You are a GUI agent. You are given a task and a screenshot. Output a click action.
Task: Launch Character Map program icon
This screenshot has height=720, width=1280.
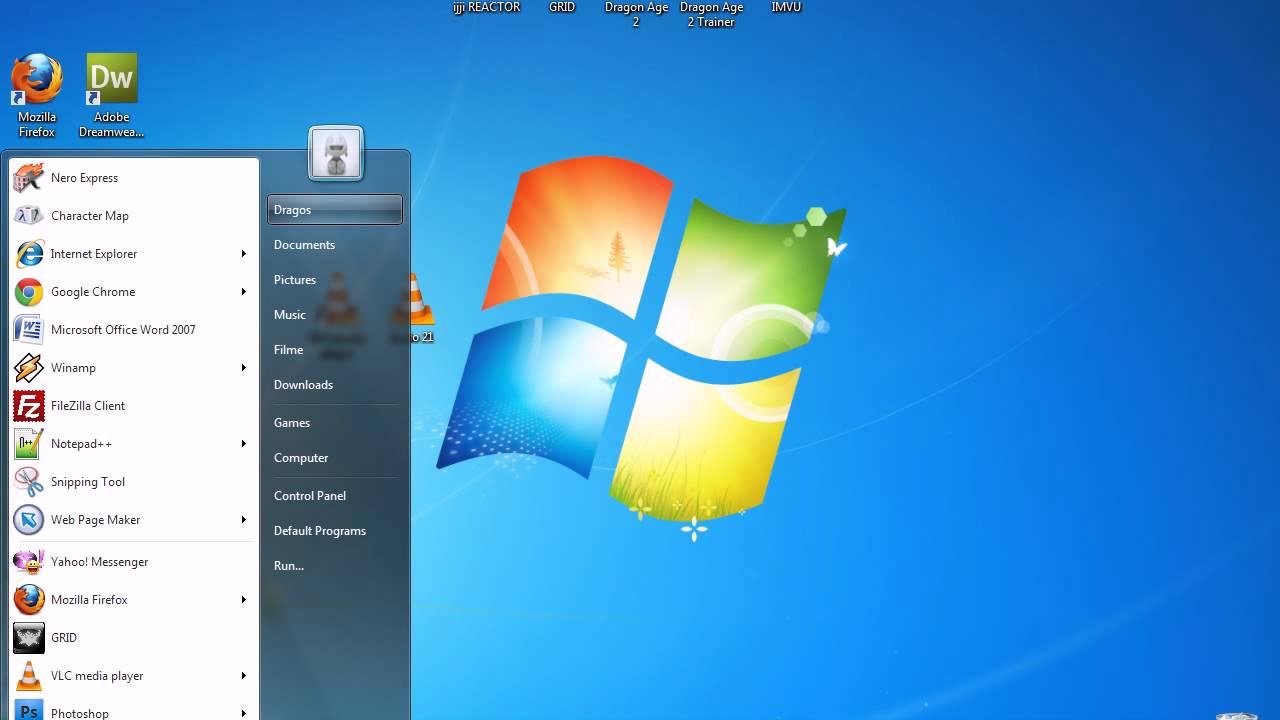pos(29,216)
